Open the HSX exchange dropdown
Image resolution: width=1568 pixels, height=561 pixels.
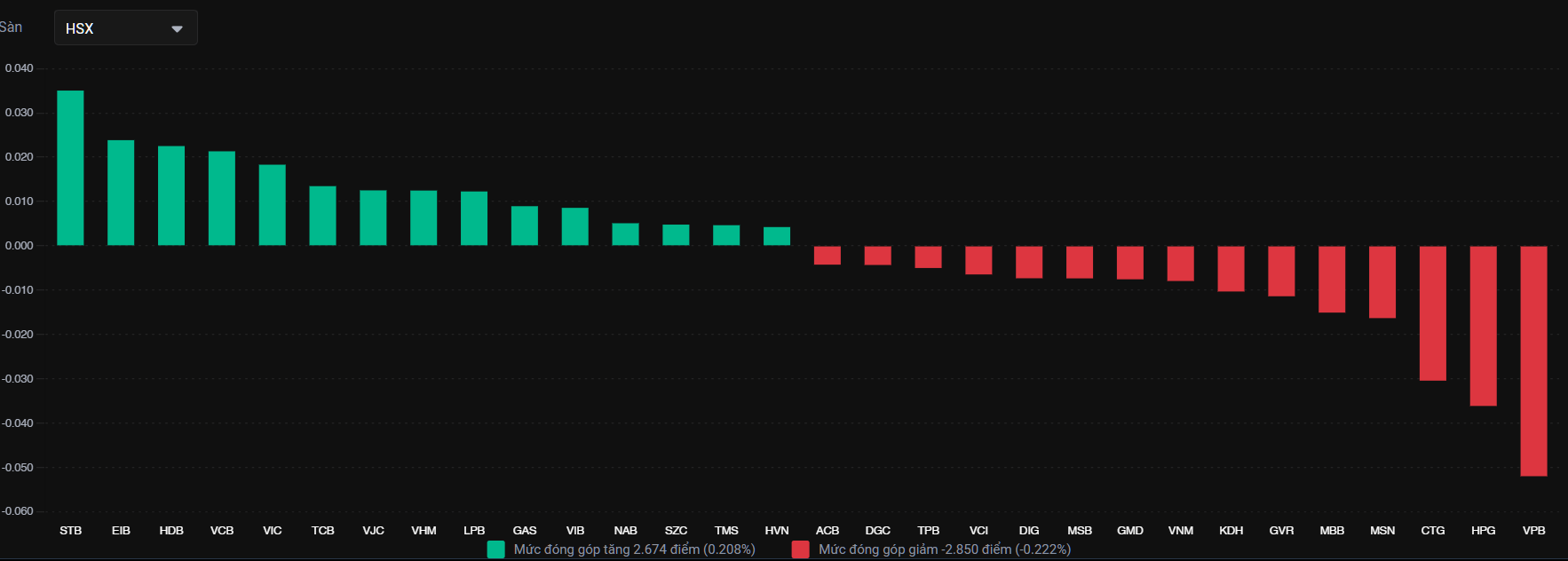125,28
